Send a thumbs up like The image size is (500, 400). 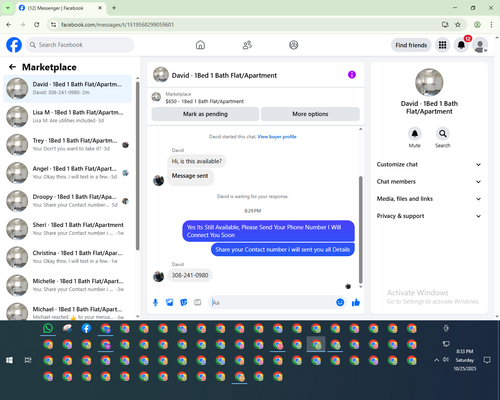click(x=356, y=302)
